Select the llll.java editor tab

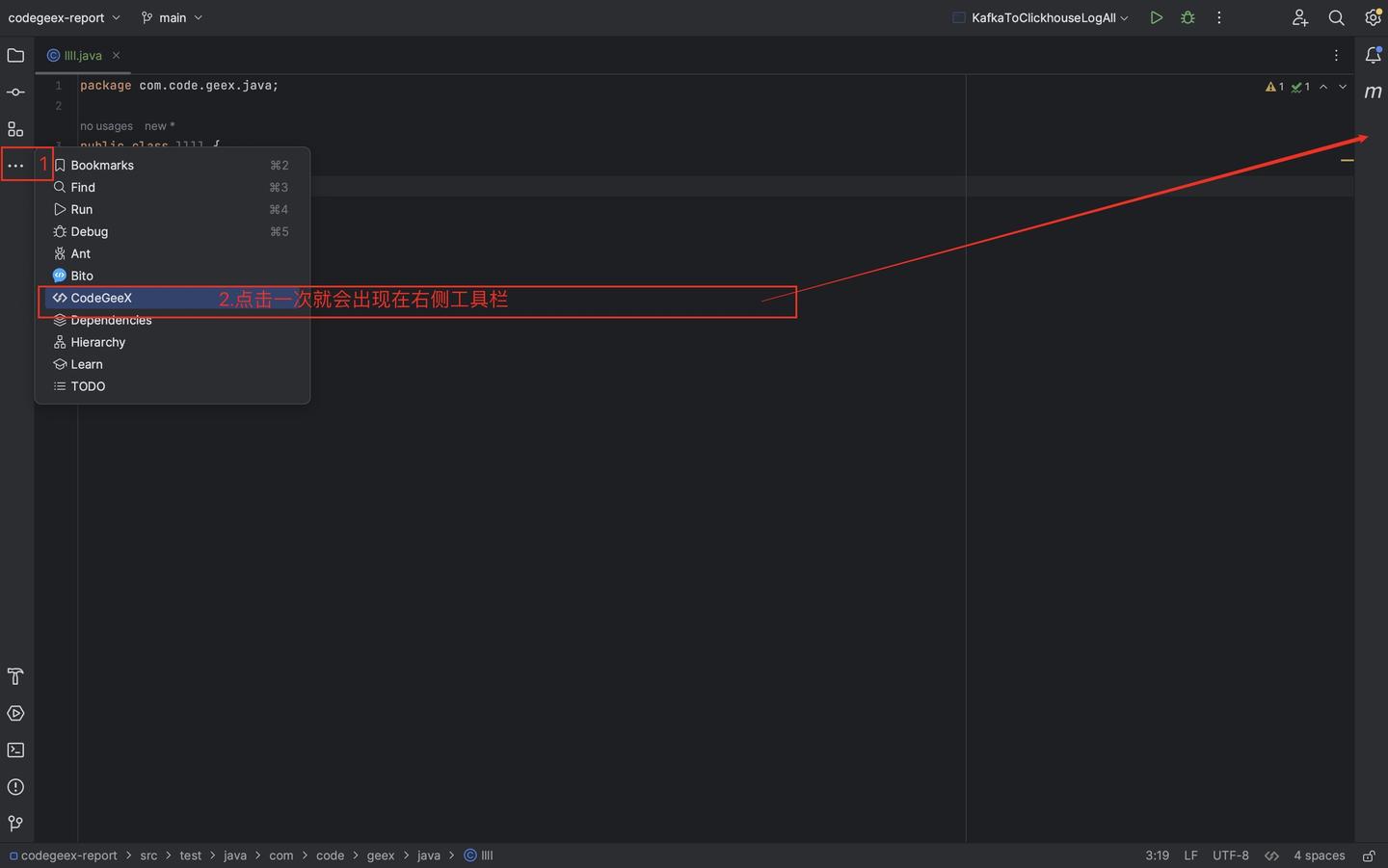(82, 55)
